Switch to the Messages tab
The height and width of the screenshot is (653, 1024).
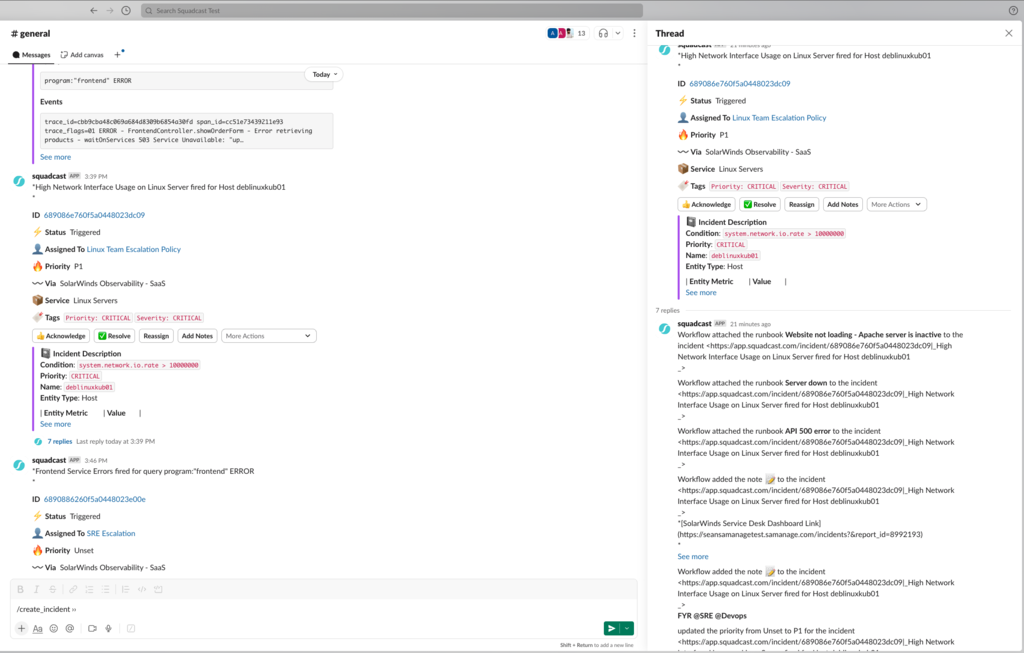coord(31,55)
